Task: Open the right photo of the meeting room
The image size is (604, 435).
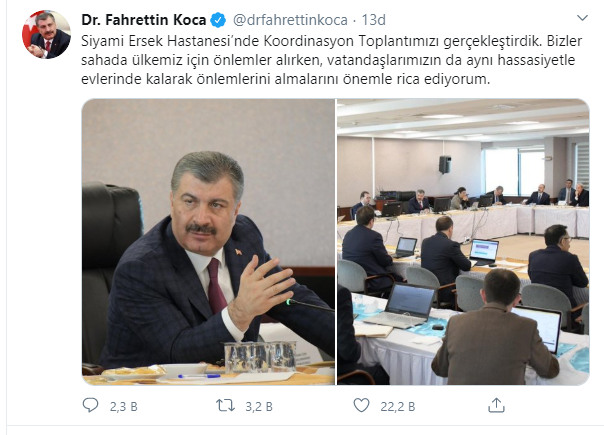Action: click(x=463, y=242)
